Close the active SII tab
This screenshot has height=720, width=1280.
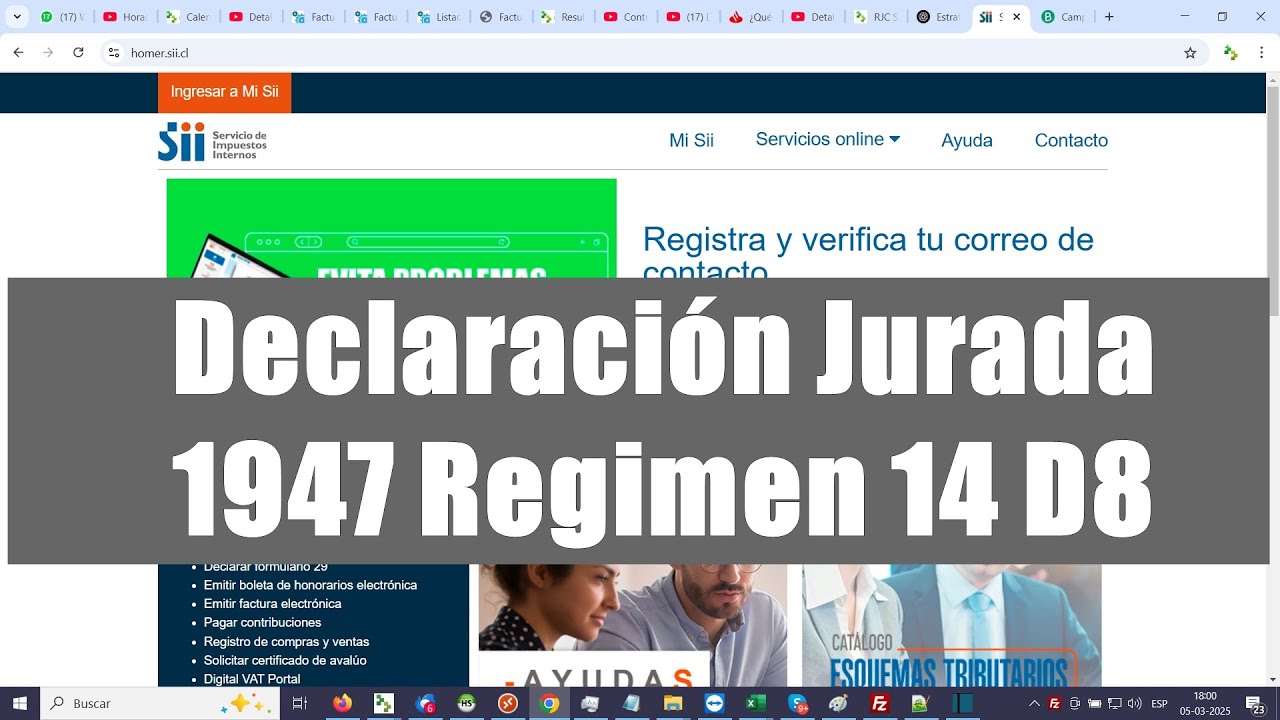point(1017,17)
